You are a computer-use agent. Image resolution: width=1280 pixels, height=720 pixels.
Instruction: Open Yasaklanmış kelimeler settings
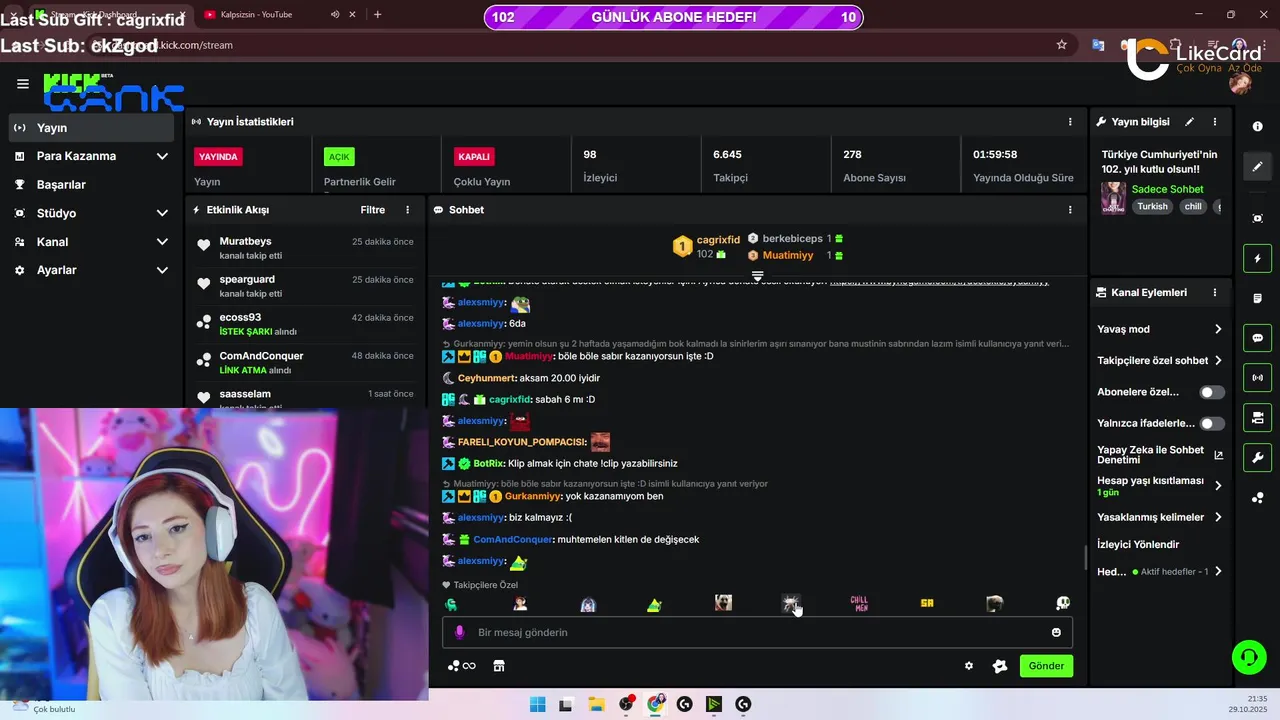click(1160, 517)
